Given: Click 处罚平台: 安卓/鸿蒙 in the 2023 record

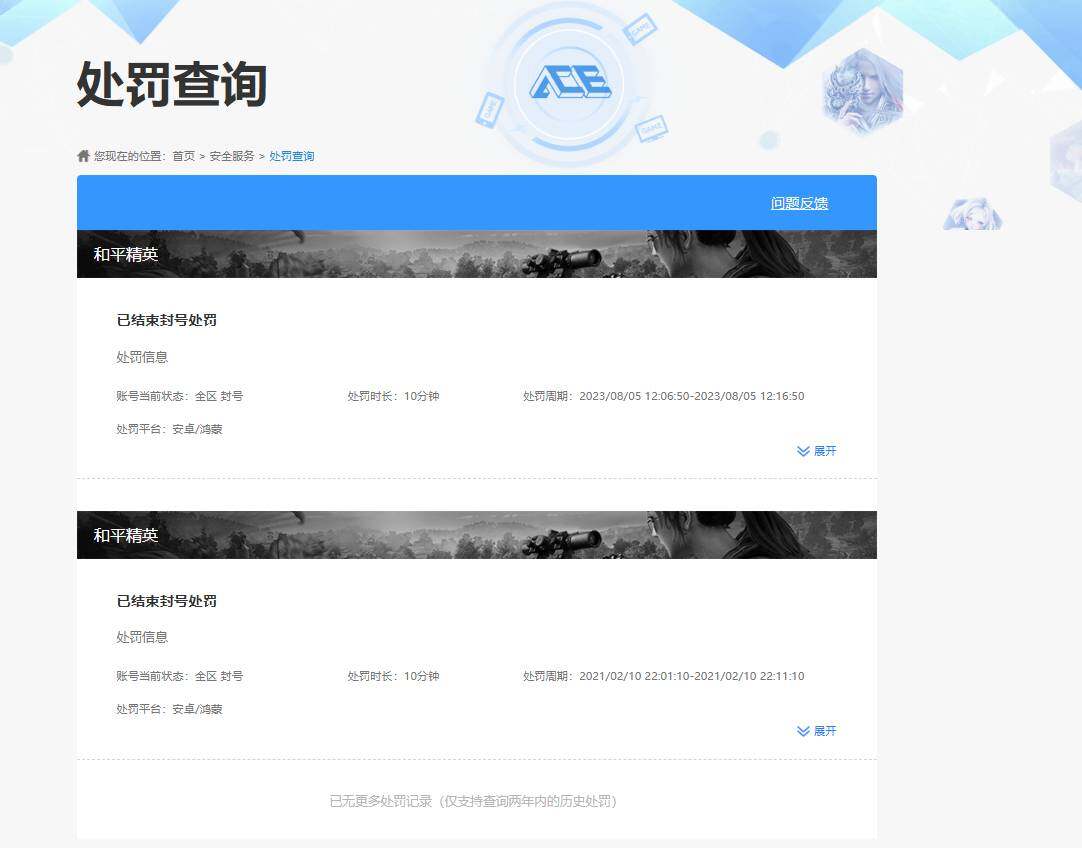Looking at the screenshot, I should (169, 429).
